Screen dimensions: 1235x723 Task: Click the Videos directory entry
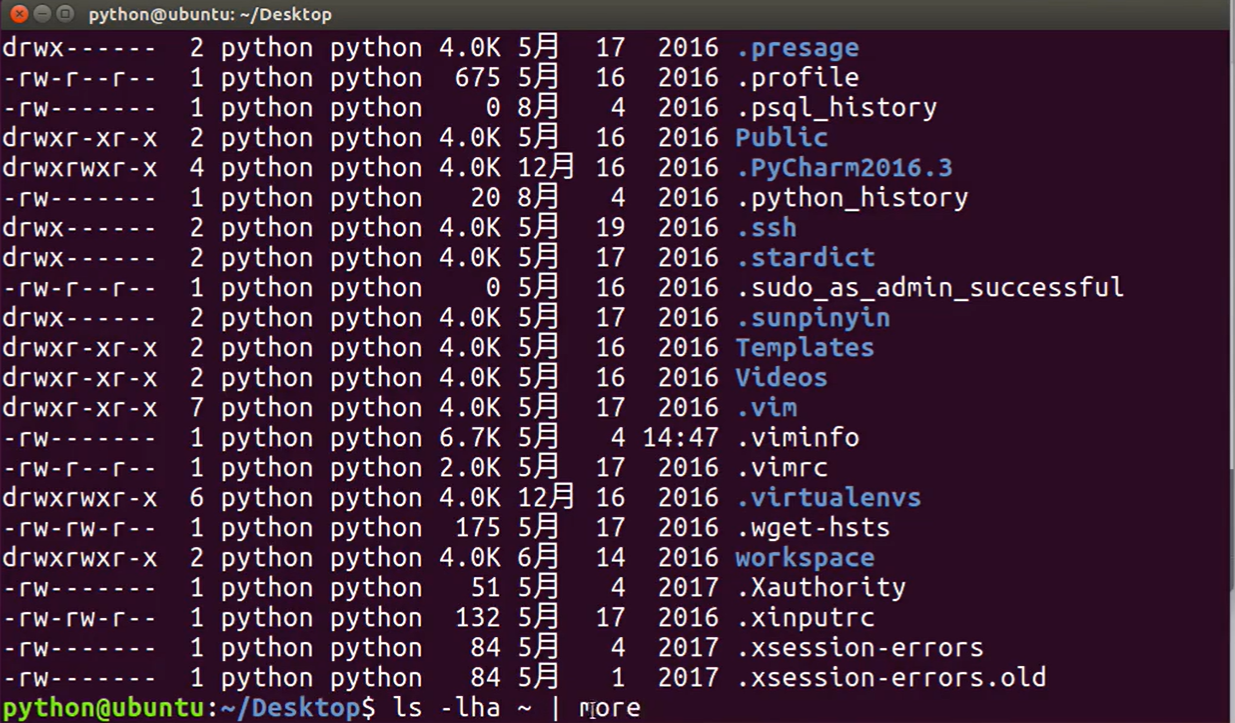781,378
